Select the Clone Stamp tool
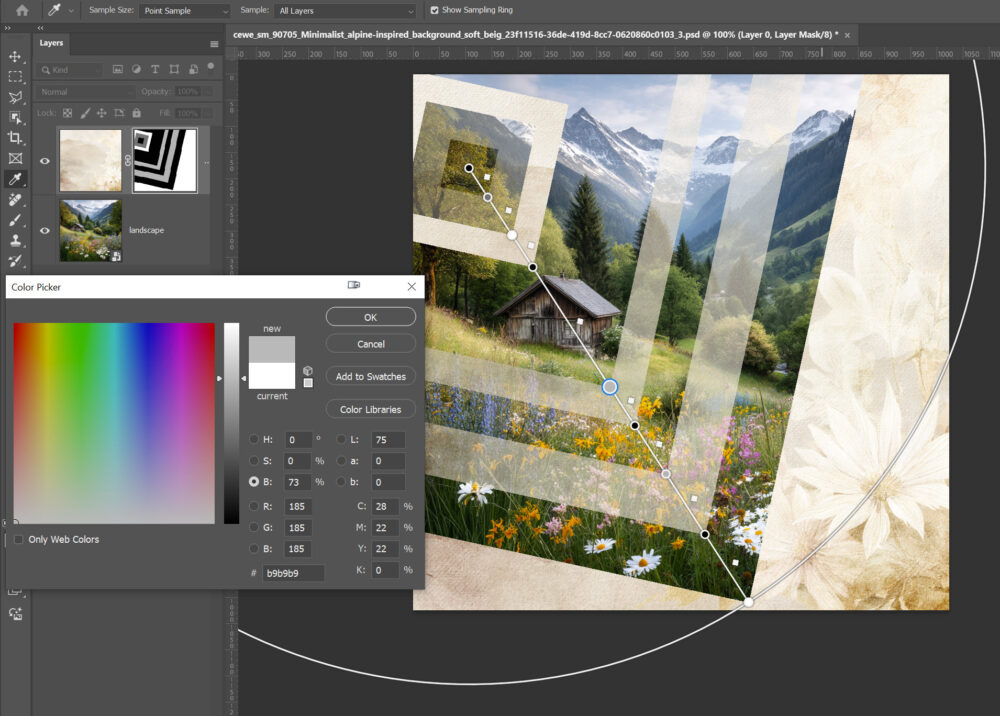The width and height of the screenshot is (1000, 716). 15,240
